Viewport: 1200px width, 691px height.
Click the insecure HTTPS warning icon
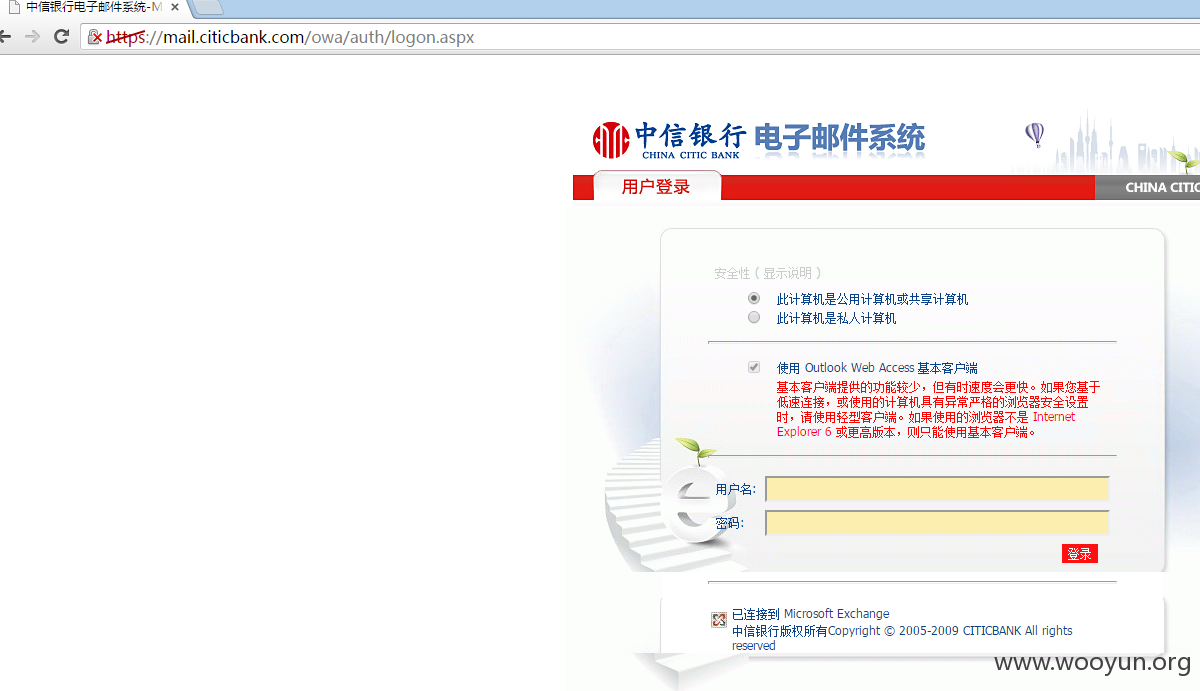click(94, 37)
